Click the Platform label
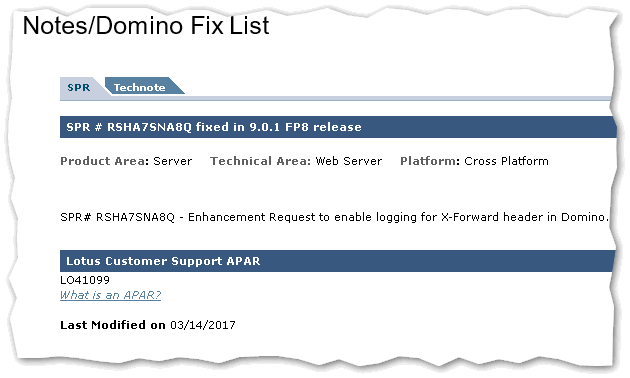The image size is (630, 378). point(430,161)
